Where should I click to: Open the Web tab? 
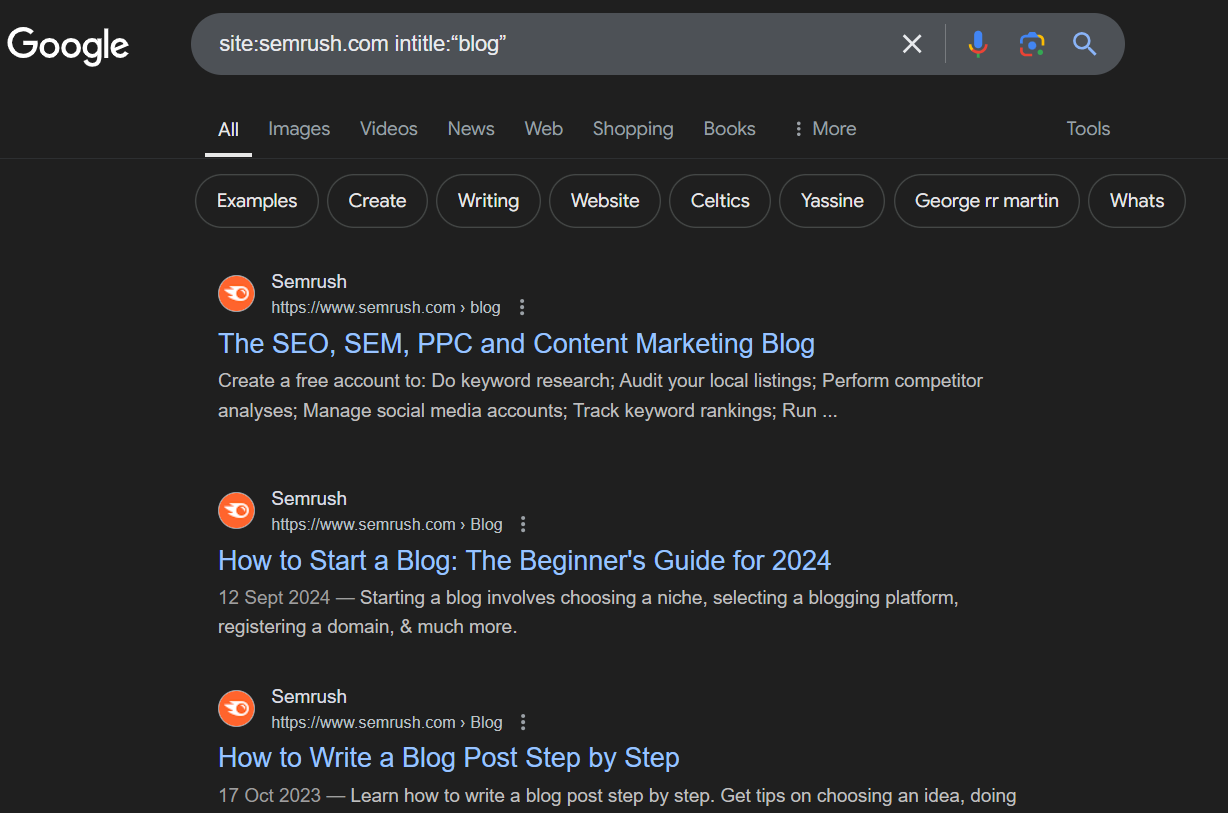pos(544,129)
